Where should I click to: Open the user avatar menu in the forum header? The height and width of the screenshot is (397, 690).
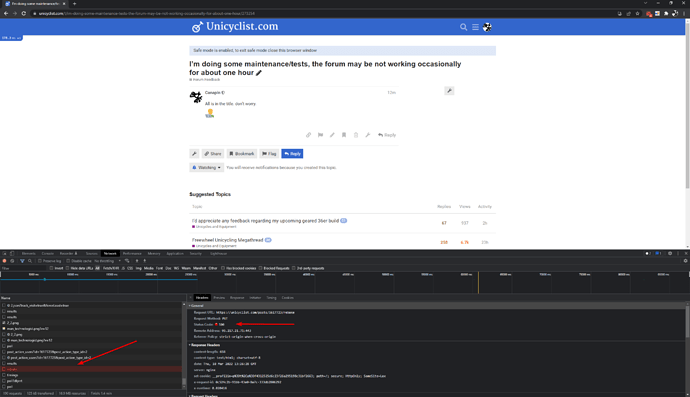(x=487, y=27)
